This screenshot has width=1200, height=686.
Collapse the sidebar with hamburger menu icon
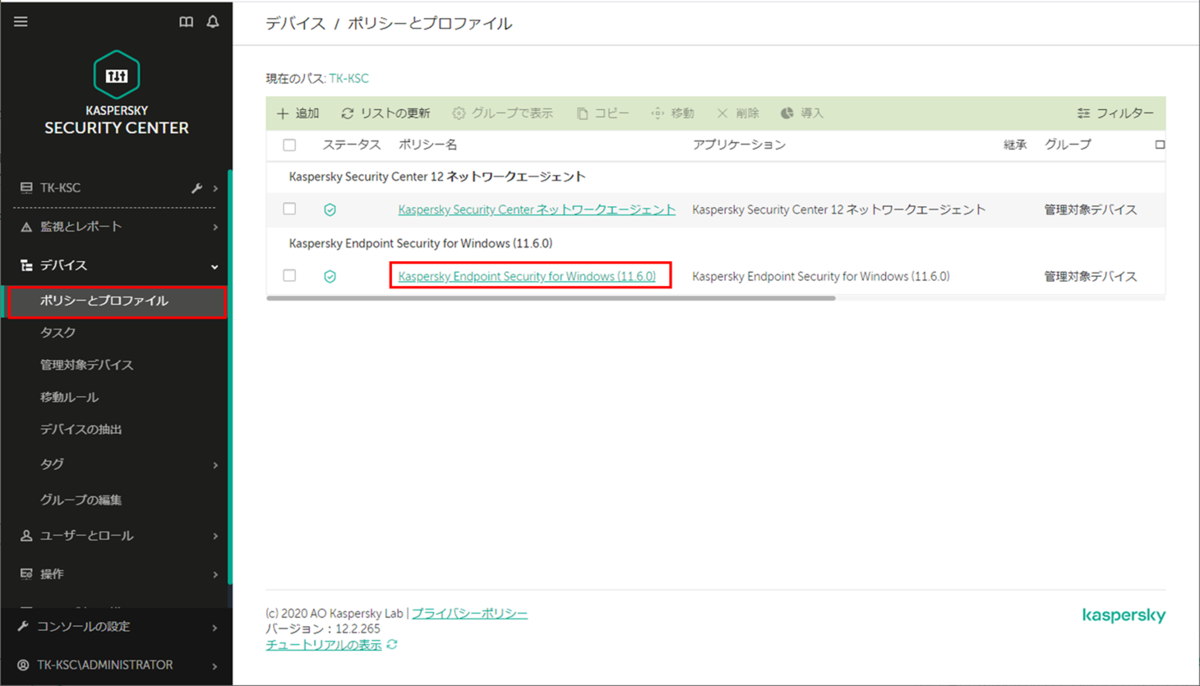[20, 20]
